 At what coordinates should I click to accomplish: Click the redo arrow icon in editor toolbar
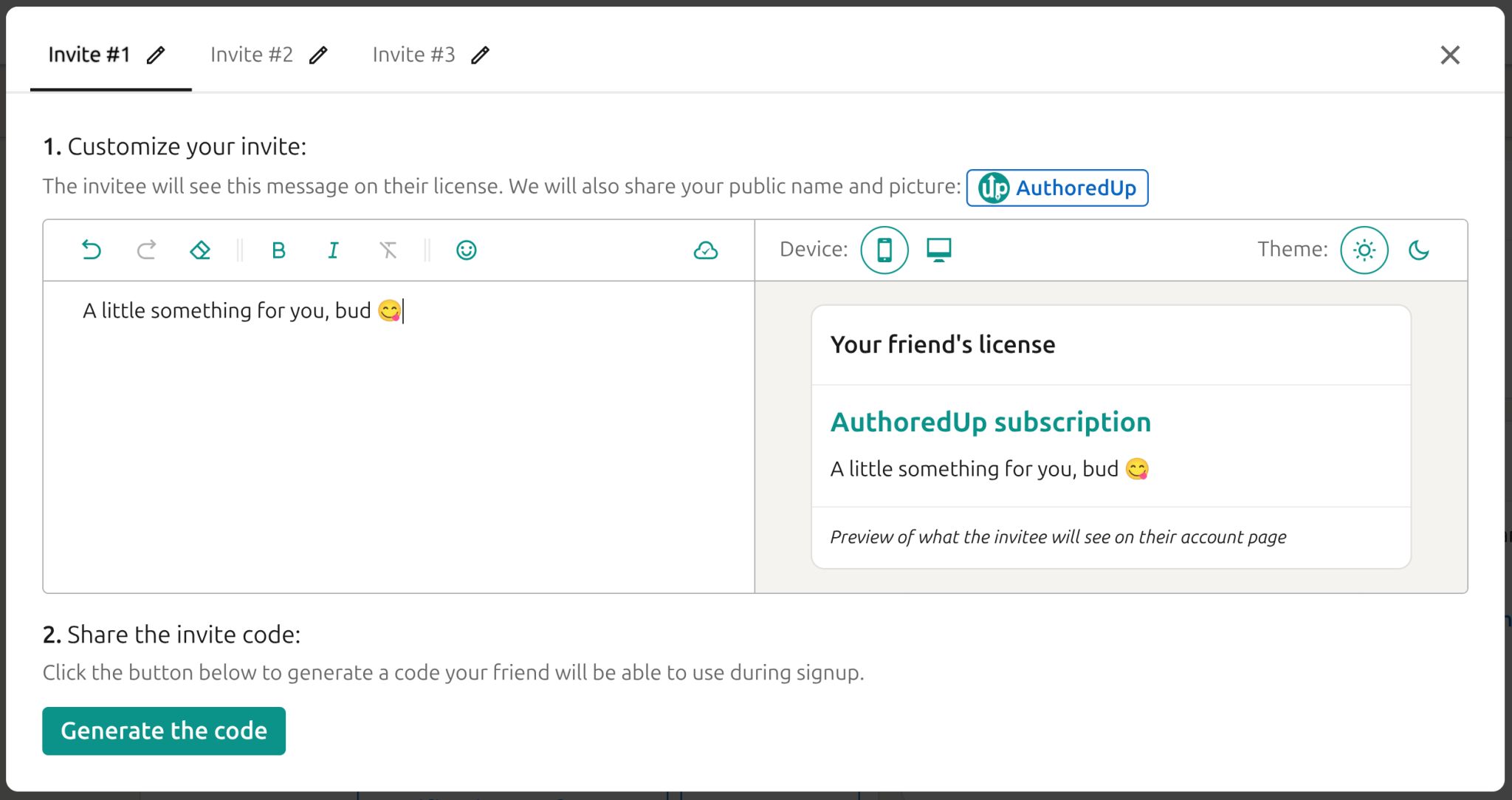[x=146, y=250]
